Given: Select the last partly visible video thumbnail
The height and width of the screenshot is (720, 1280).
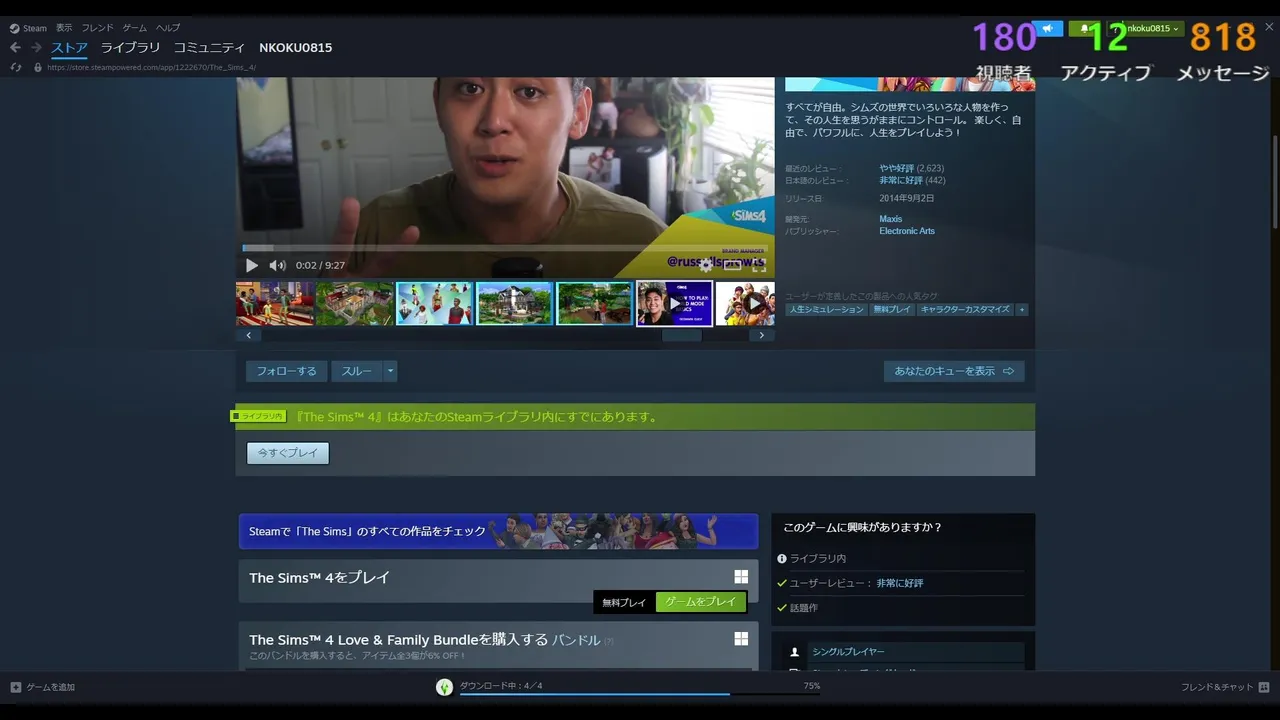Looking at the screenshot, I should pos(745,303).
